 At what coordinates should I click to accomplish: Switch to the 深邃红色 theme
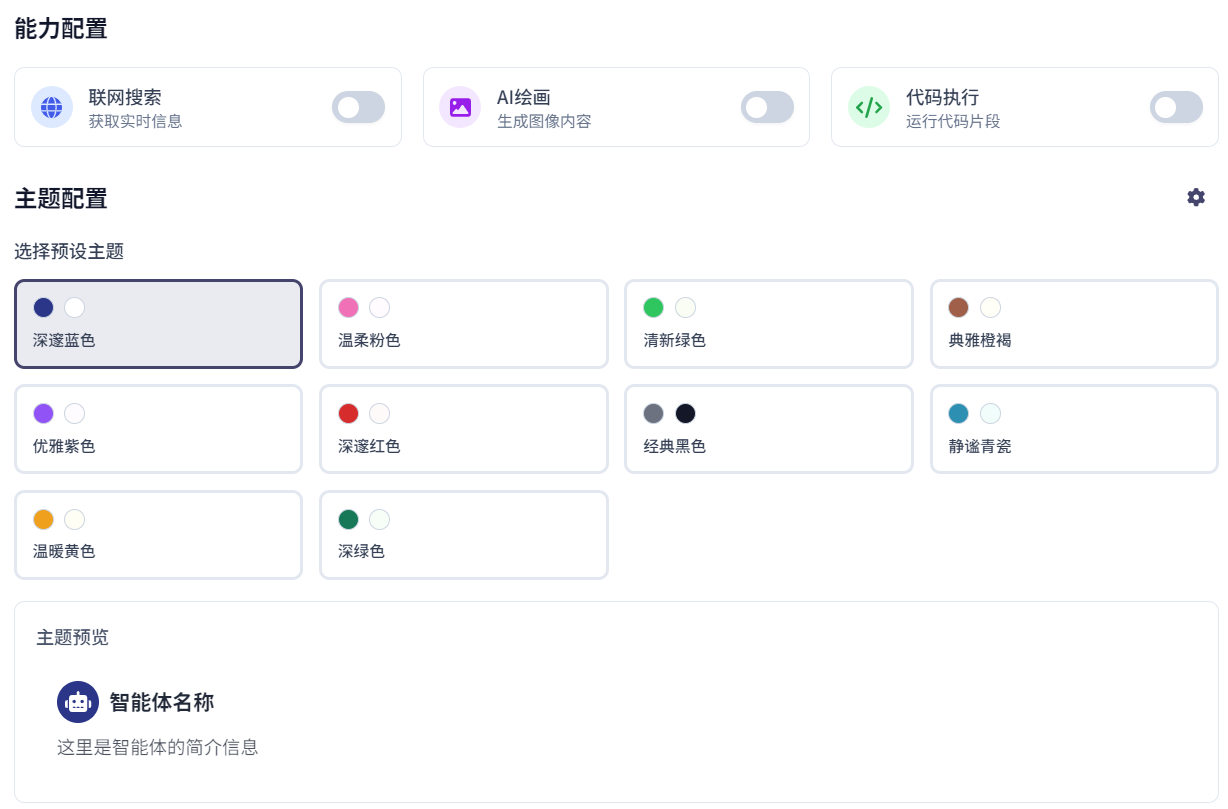click(463, 429)
